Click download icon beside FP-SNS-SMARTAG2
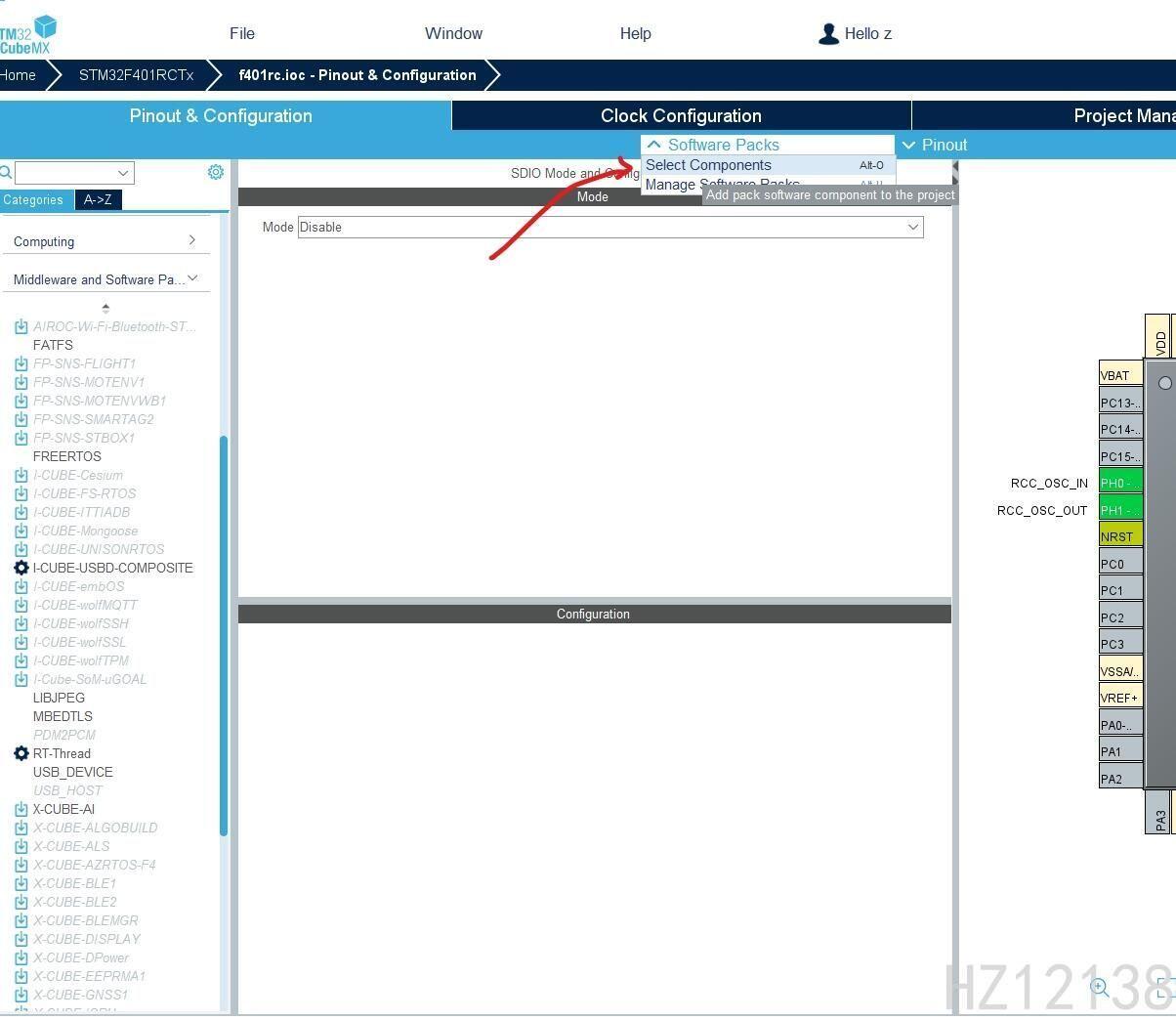1176x1020 pixels. pyautogui.click(x=21, y=419)
